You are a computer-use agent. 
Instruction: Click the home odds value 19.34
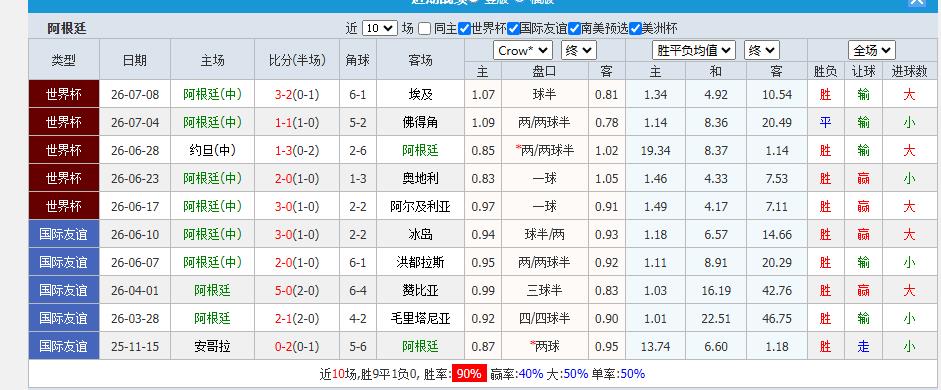point(655,151)
